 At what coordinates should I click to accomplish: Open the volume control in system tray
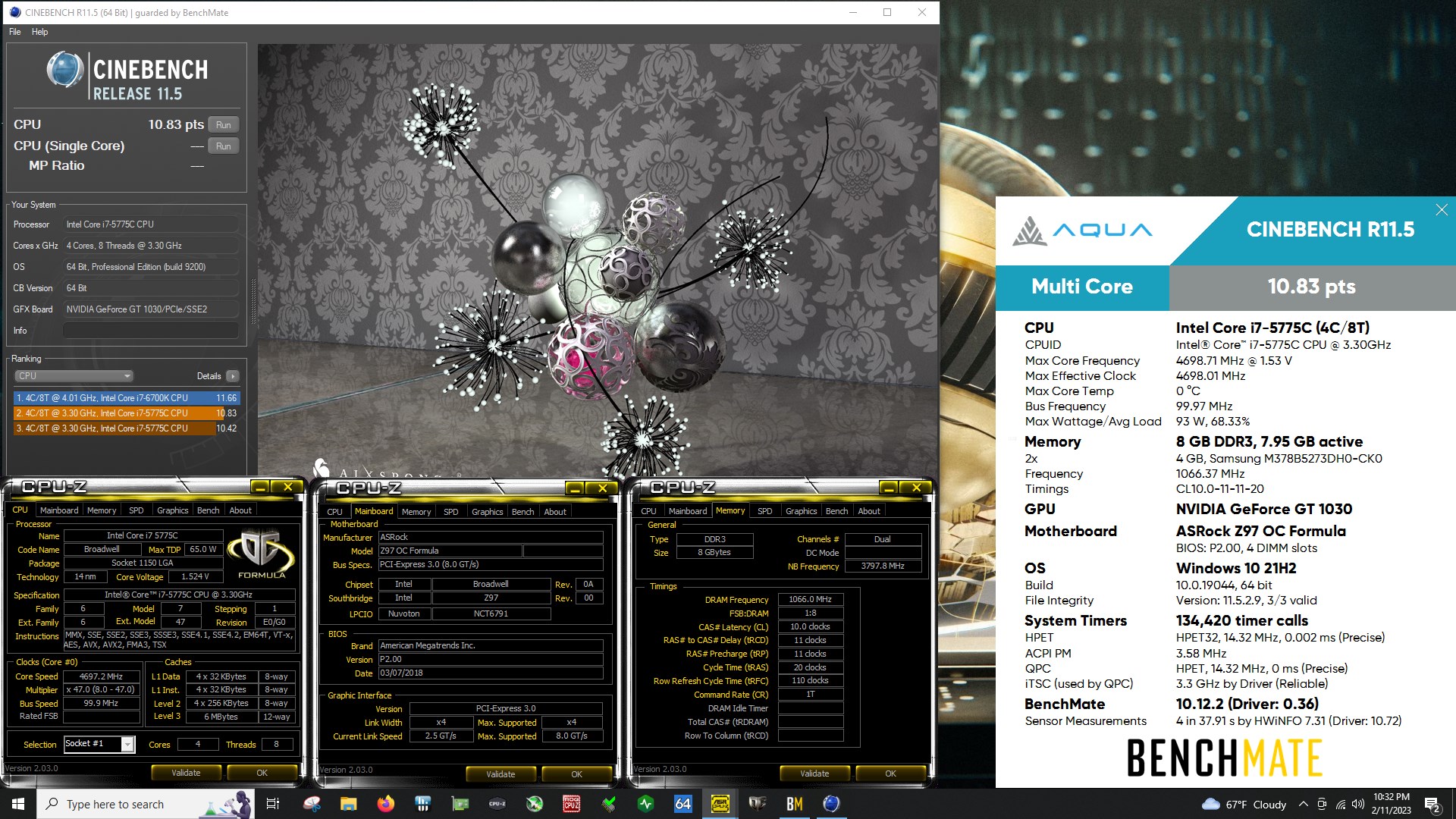[1358, 805]
